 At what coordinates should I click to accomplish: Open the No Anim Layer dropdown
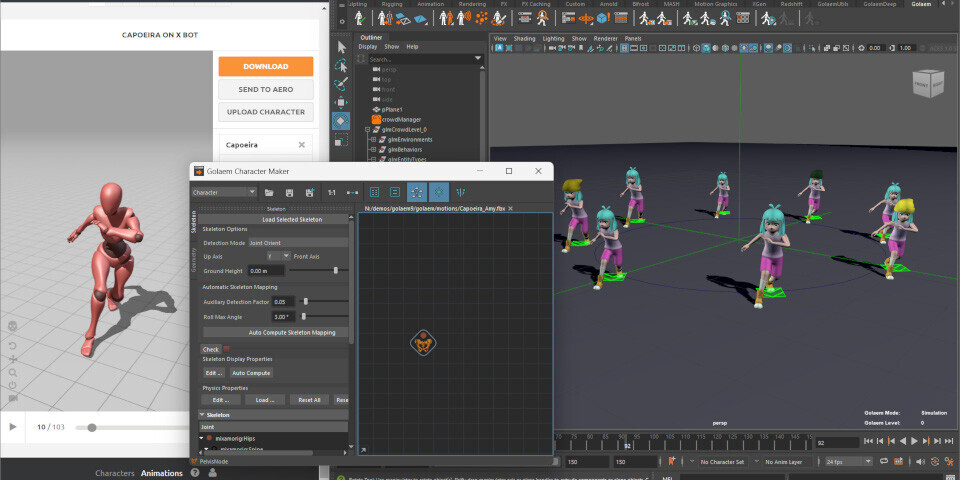[x=784, y=461]
